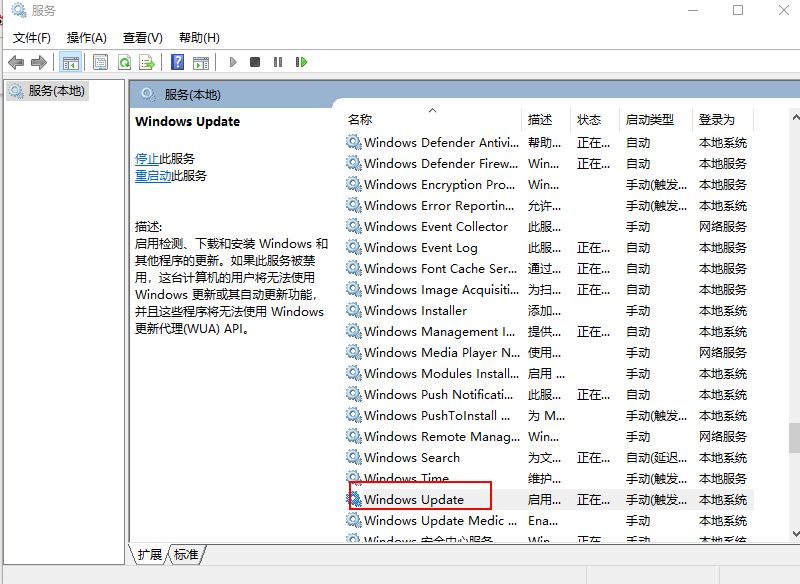Open the 查看(V) menu
Image resolution: width=800 pixels, height=584 pixels.
pyautogui.click(x=143, y=38)
